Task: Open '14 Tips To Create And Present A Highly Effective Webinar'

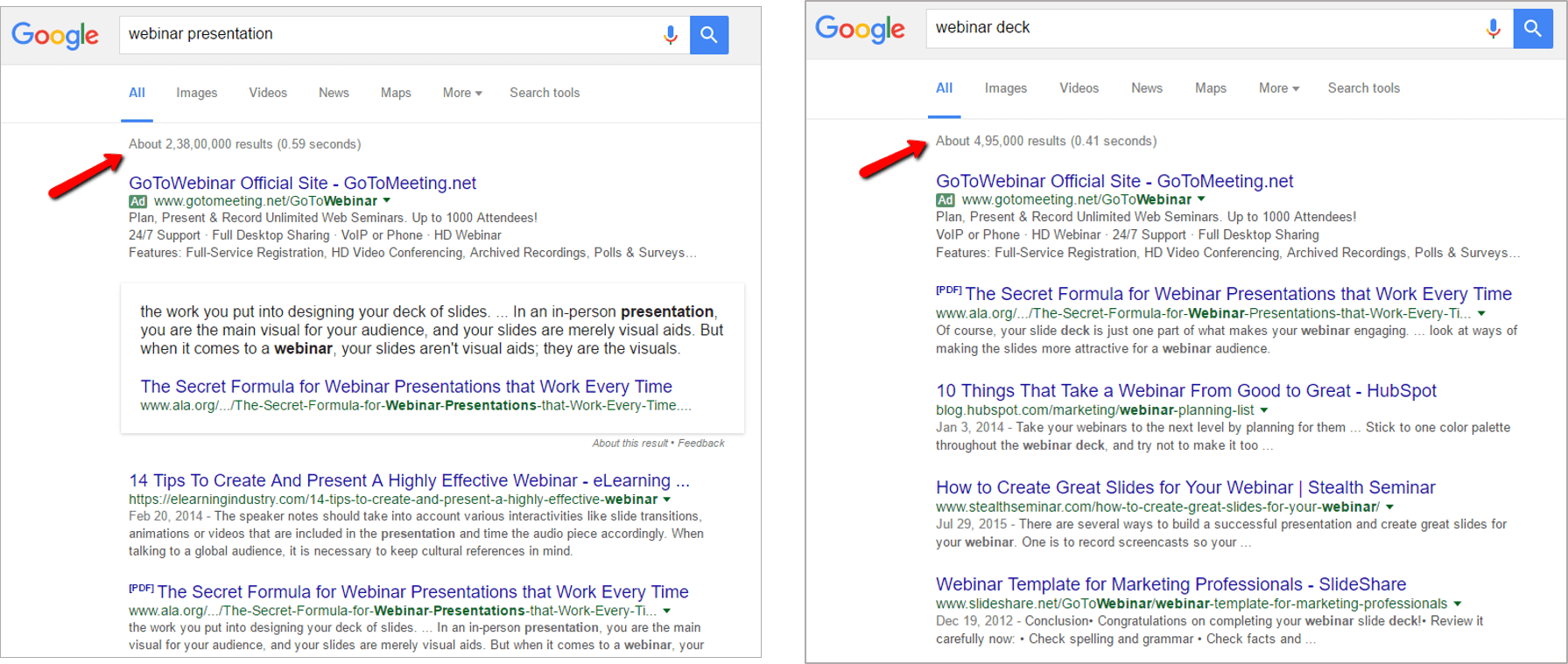Action: (409, 480)
